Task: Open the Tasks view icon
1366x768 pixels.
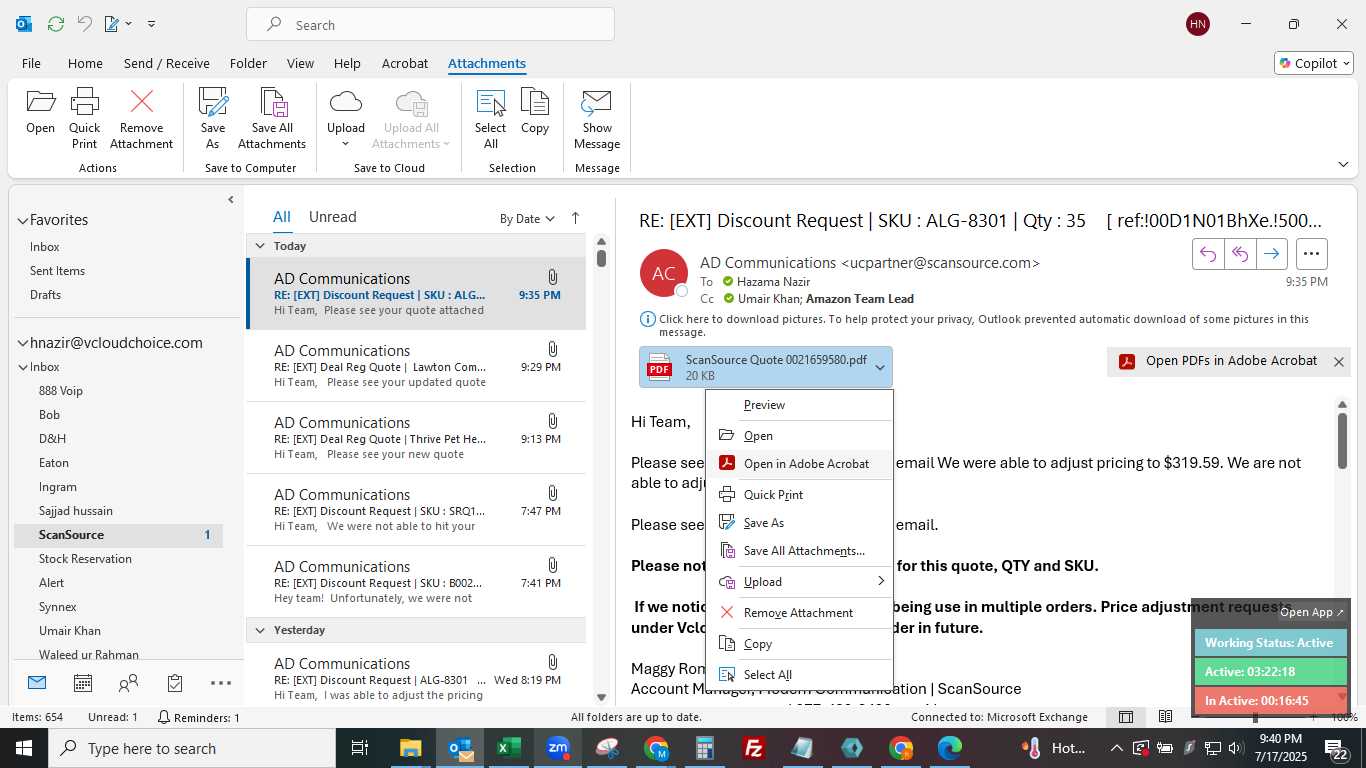Action: 175,683
